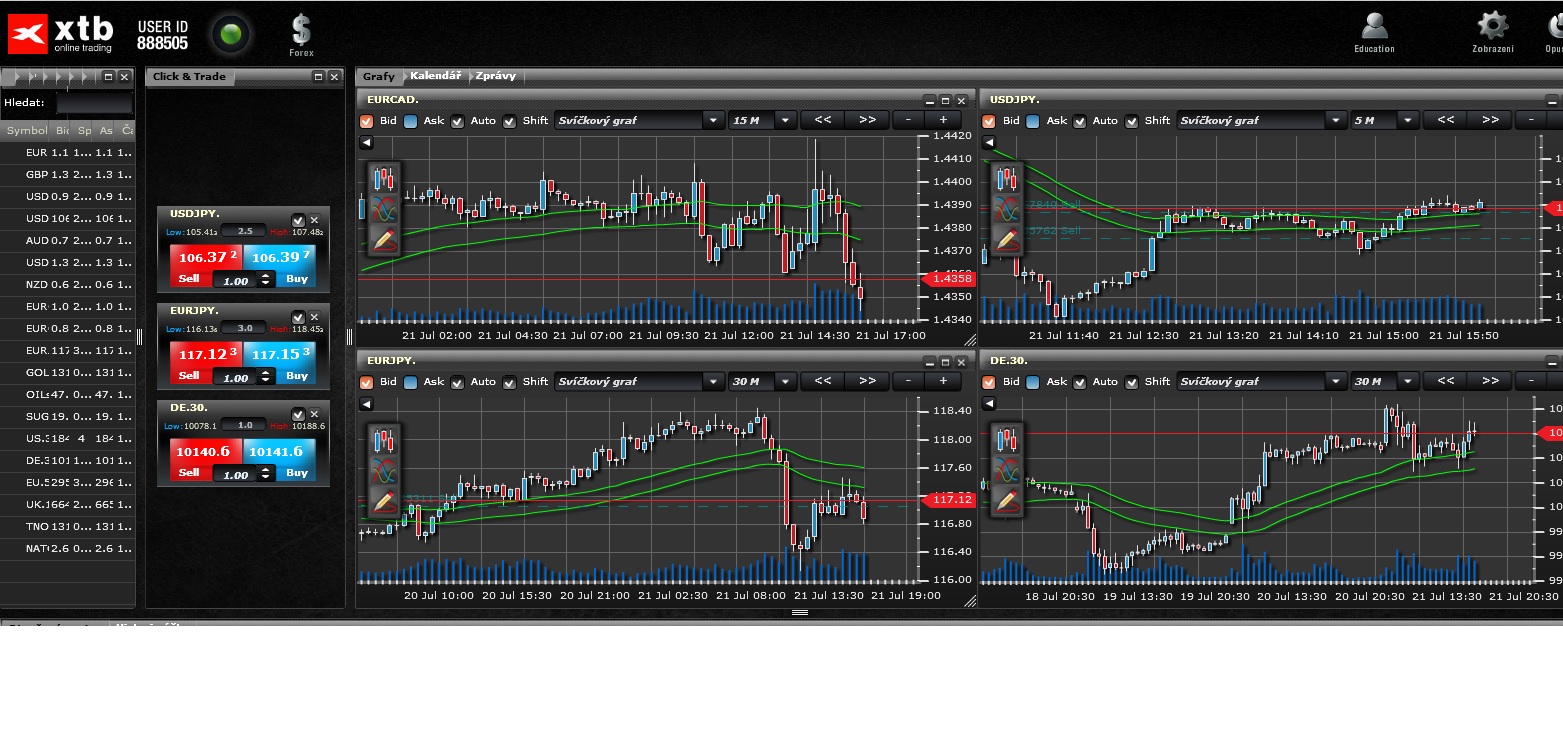Toggle the Ask checkbox on USDJPY chart
Viewport: 1563px width, 733px height.
(x=1033, y=121)
